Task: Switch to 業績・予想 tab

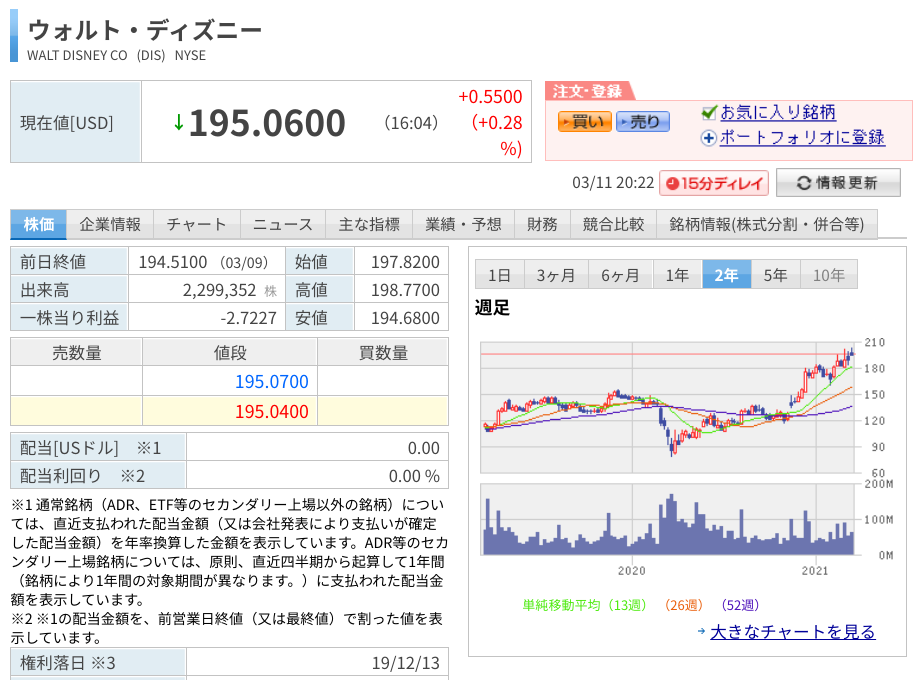Action: click(x=463, y=224)
